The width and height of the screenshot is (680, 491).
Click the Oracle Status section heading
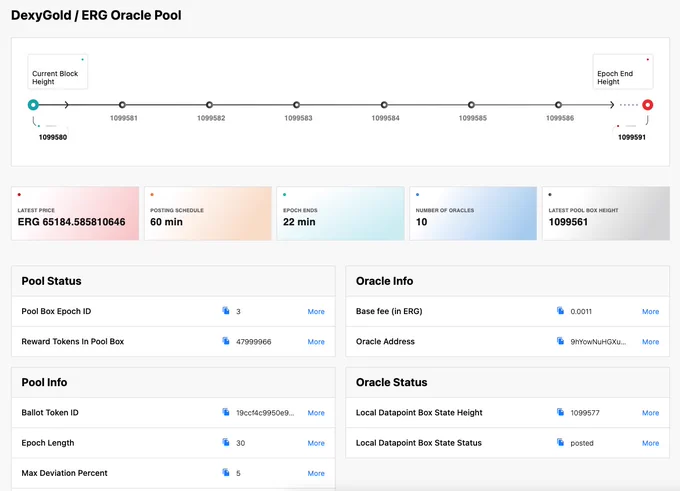coord(392,383)
